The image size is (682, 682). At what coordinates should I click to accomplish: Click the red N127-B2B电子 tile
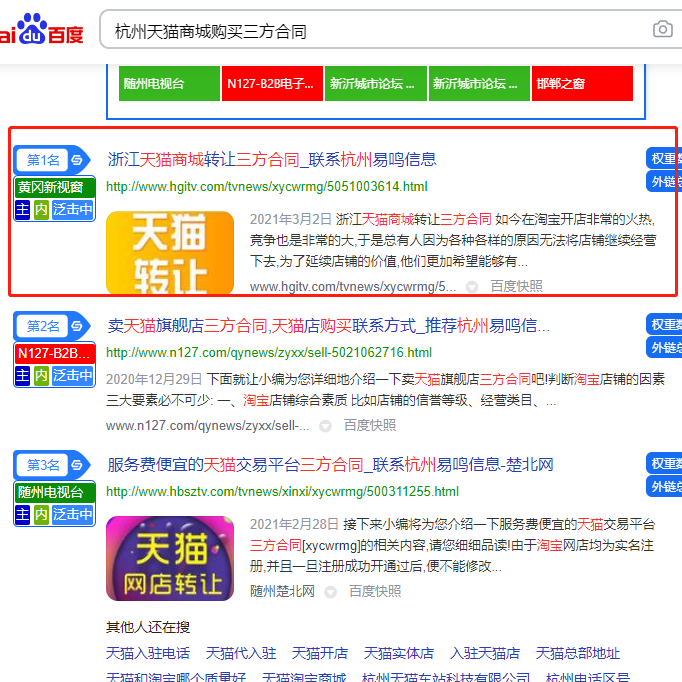(x=272, y=84)
